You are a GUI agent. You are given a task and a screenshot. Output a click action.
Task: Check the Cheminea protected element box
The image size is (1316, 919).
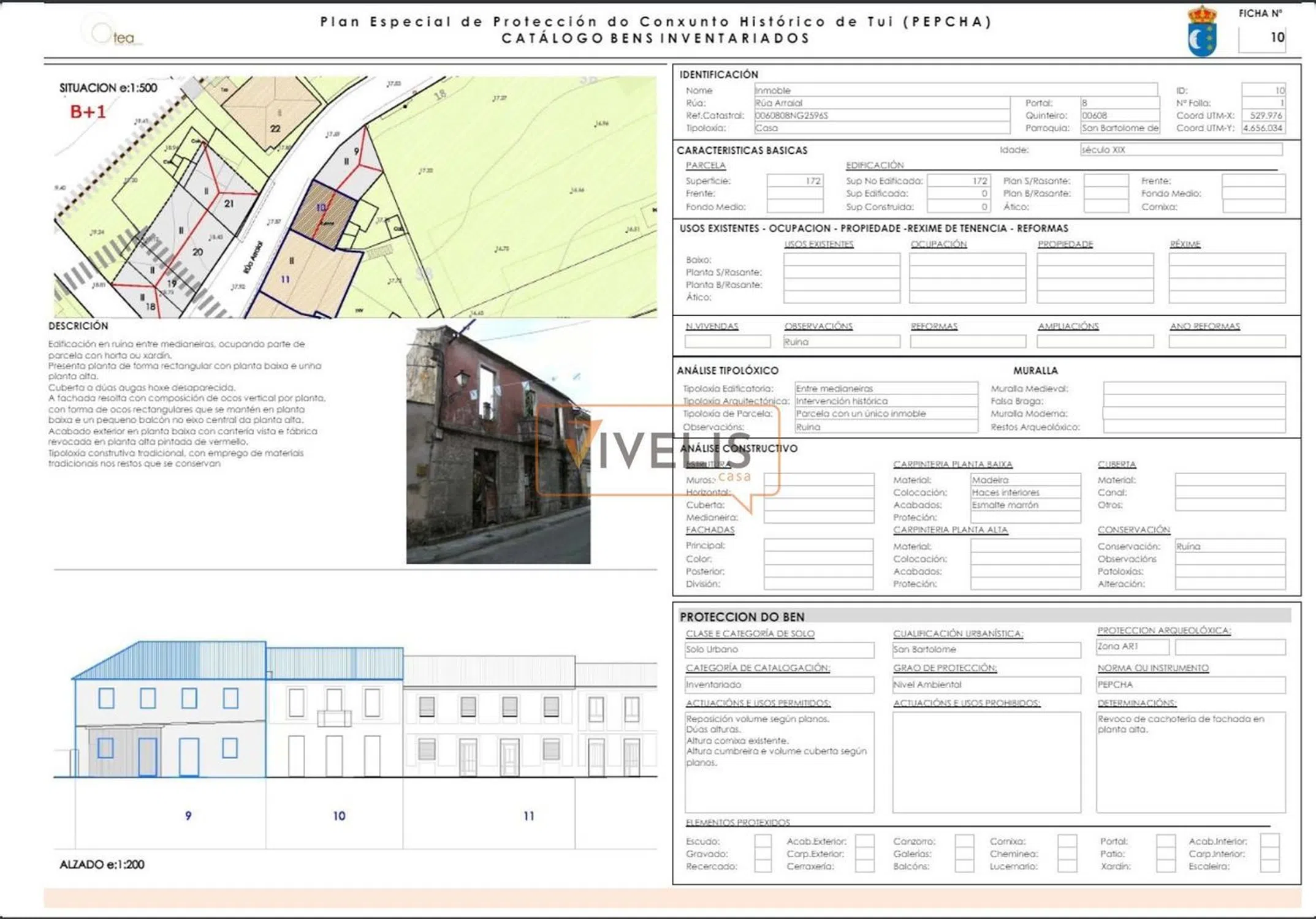[1067, 853]
